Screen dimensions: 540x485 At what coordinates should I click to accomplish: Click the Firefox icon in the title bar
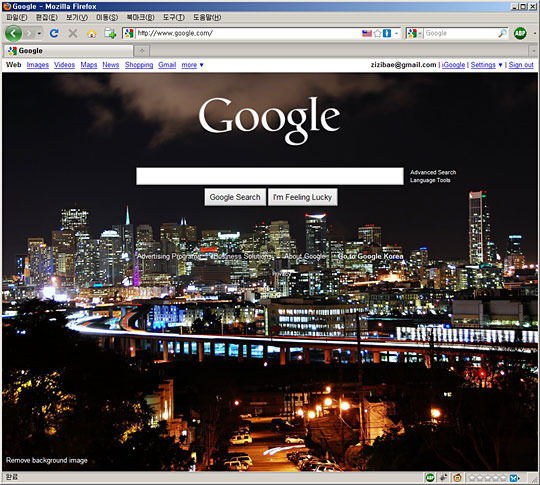point(7,6)
